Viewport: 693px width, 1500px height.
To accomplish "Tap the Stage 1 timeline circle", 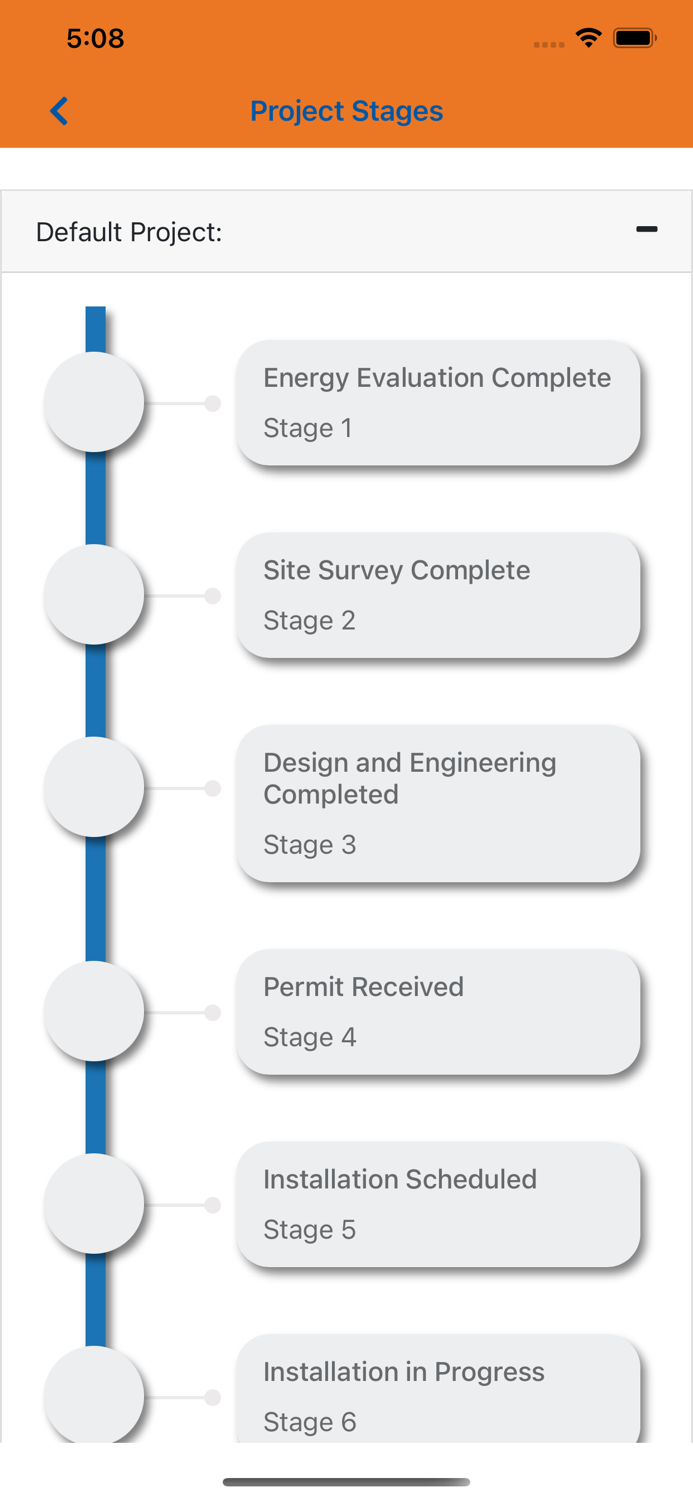I will (x=94, y=402).
